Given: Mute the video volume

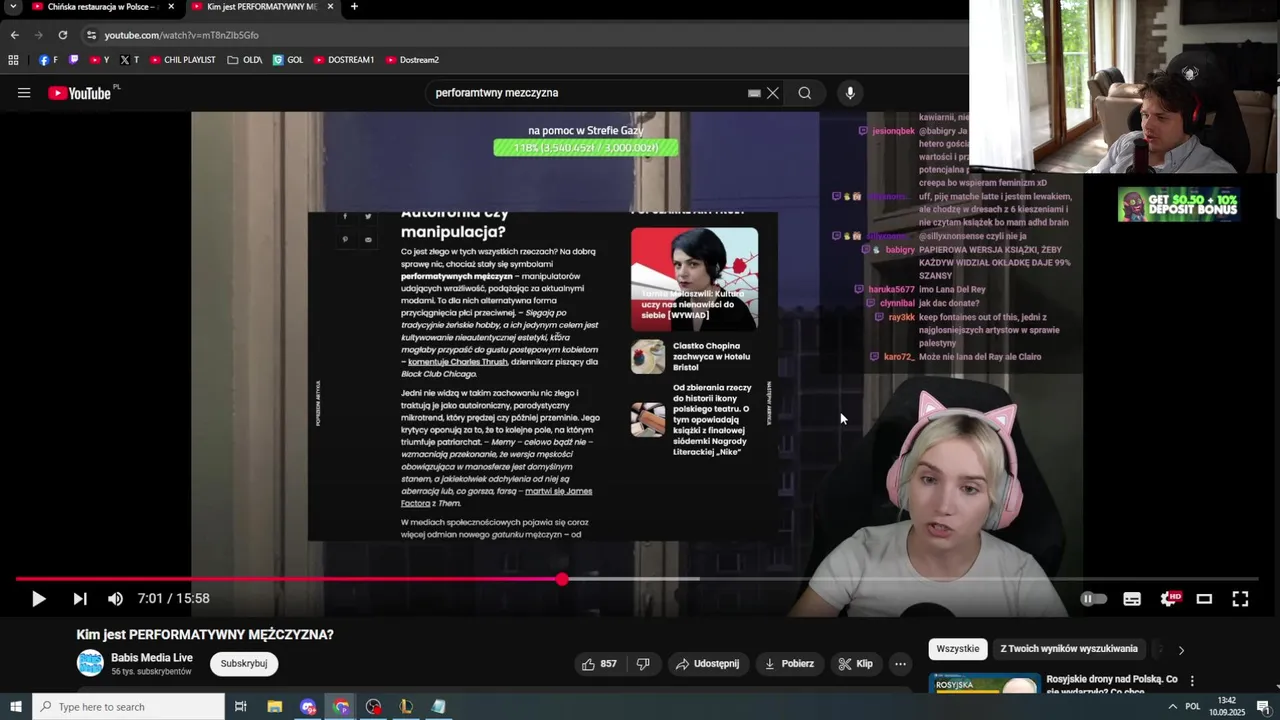Looking at the screenshot, I should pos(115,599).
